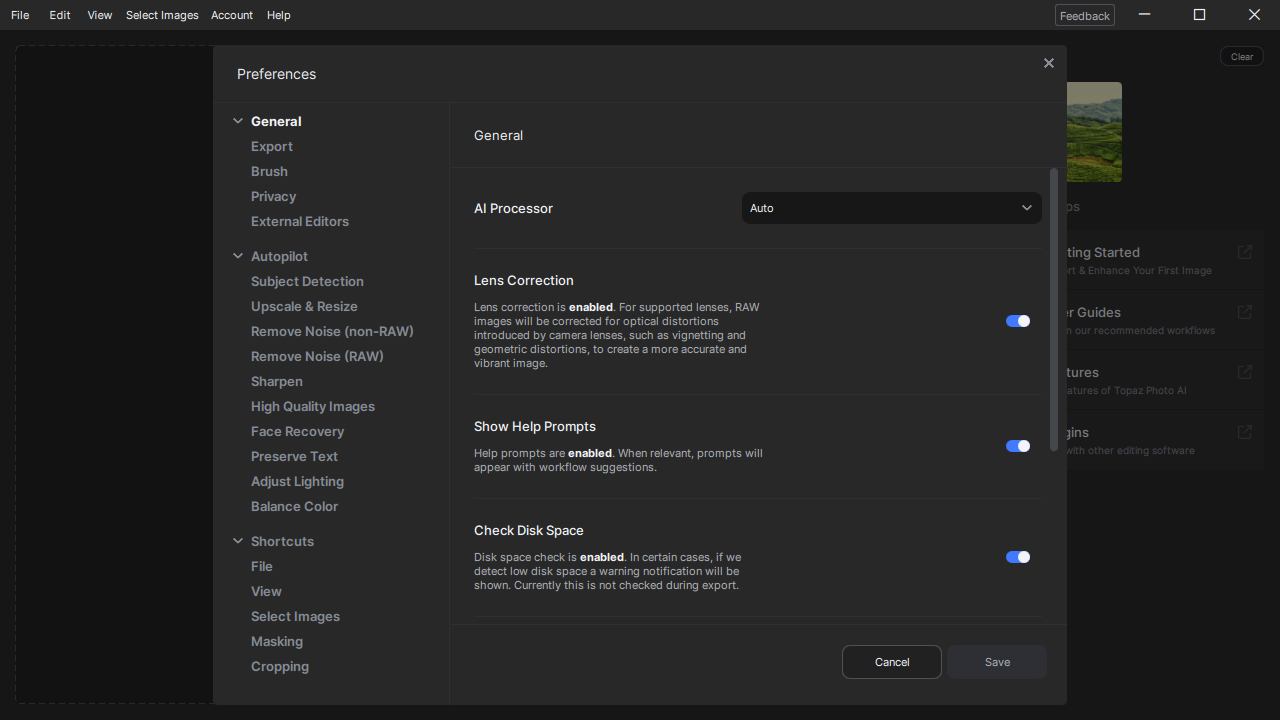Collapse the Autopilot section chevron
This screenshot has height=720, width=1280.
tap(238, 256)
